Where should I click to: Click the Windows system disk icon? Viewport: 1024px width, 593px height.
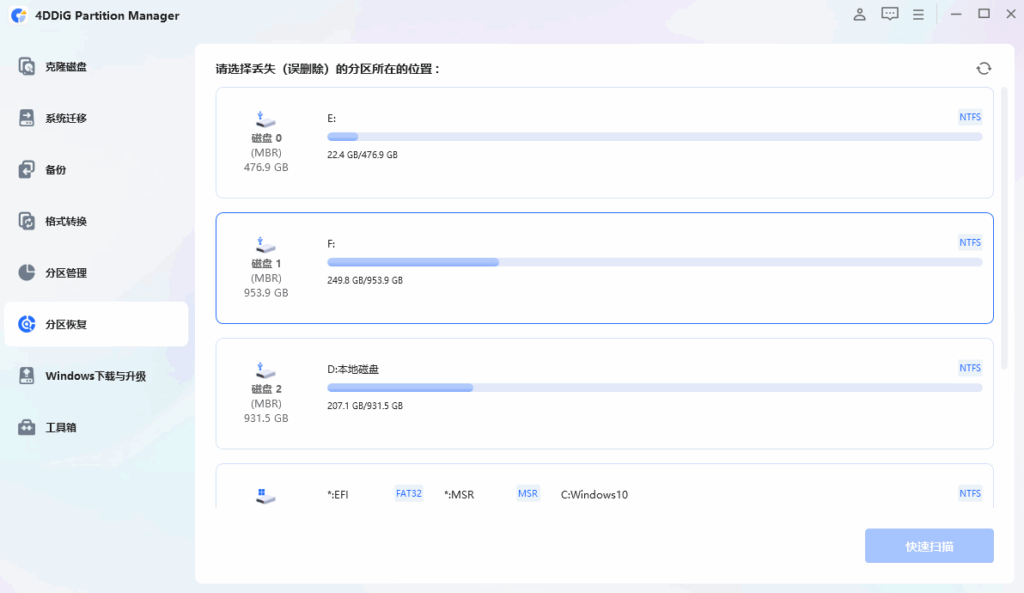[265, 496]
